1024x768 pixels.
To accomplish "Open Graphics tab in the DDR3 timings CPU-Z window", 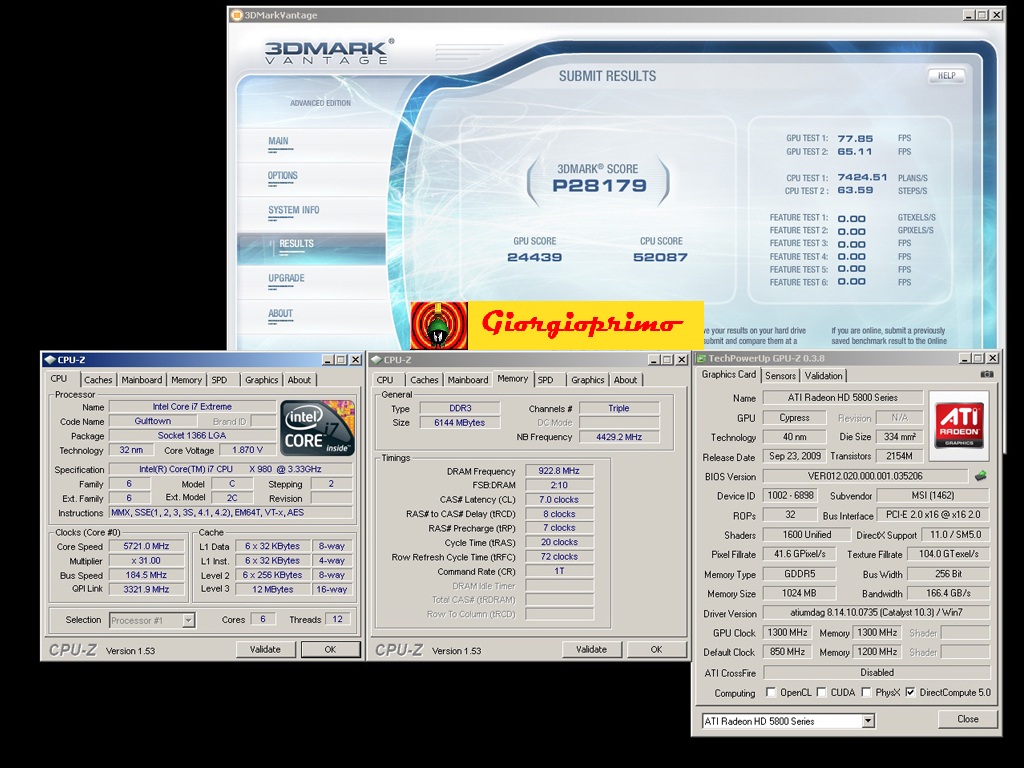I will click(x=588, y=379).
